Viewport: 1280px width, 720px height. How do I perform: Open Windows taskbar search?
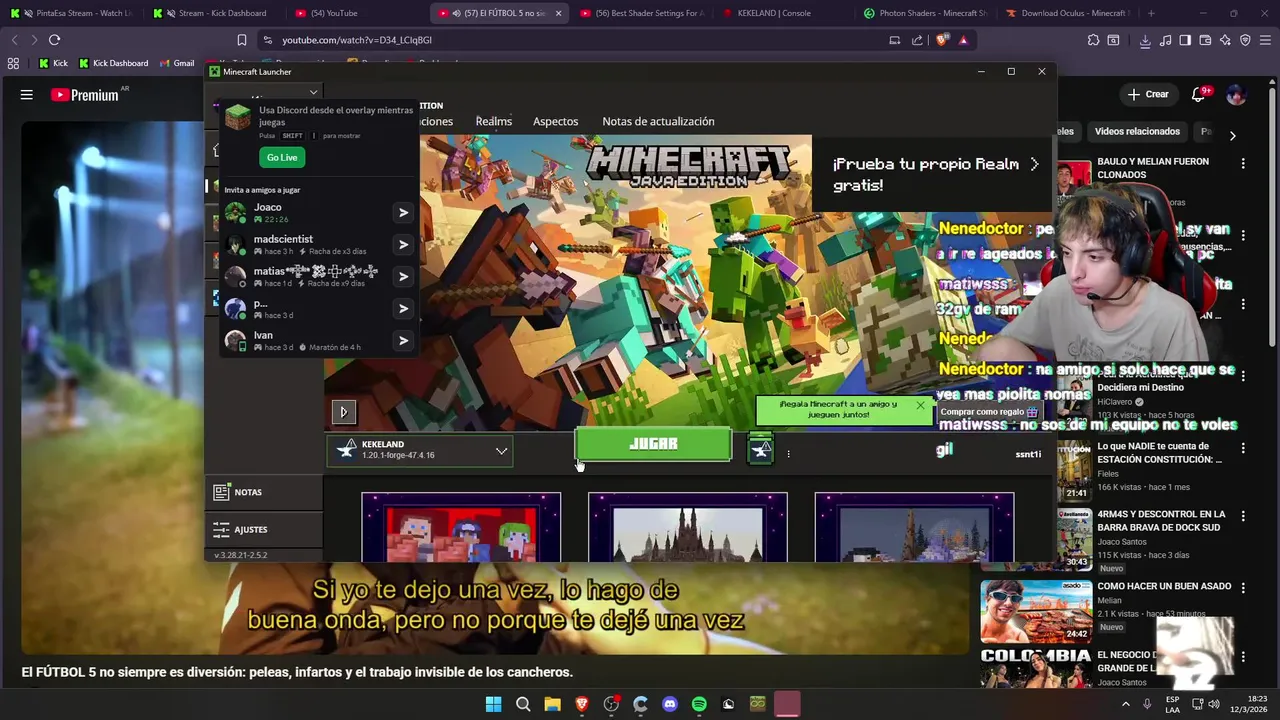[x=523, y=704]
